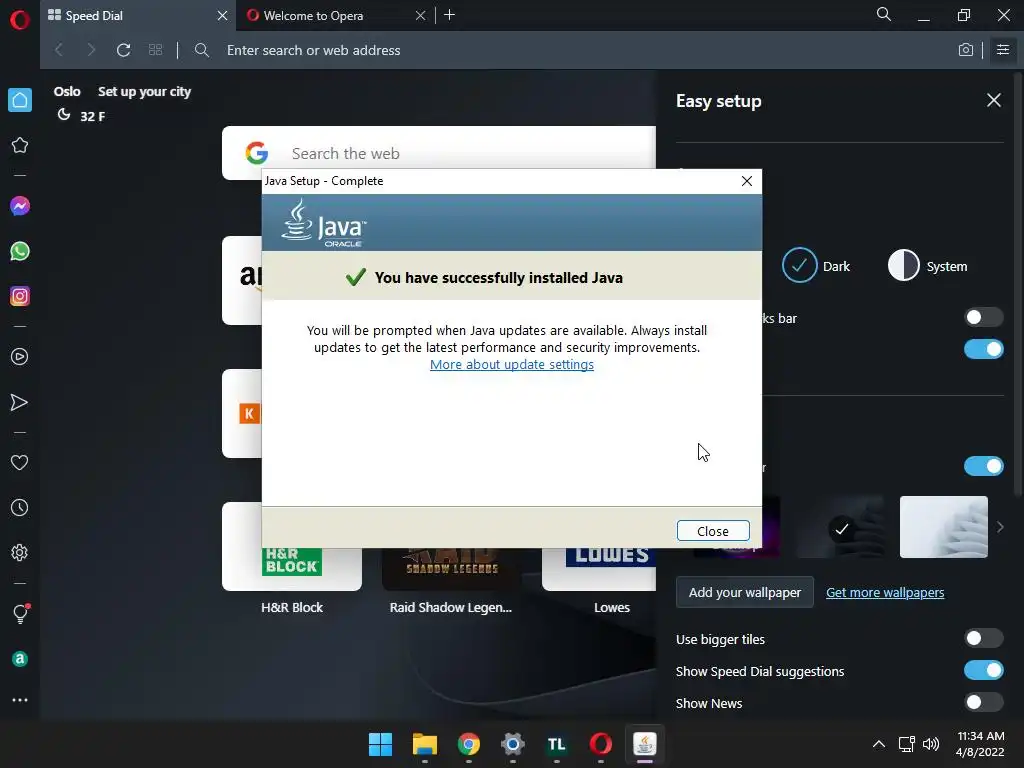This screenshot has width=1024, height=768.
Task: Open Get more wallpapers link
Action: (885, 592)
